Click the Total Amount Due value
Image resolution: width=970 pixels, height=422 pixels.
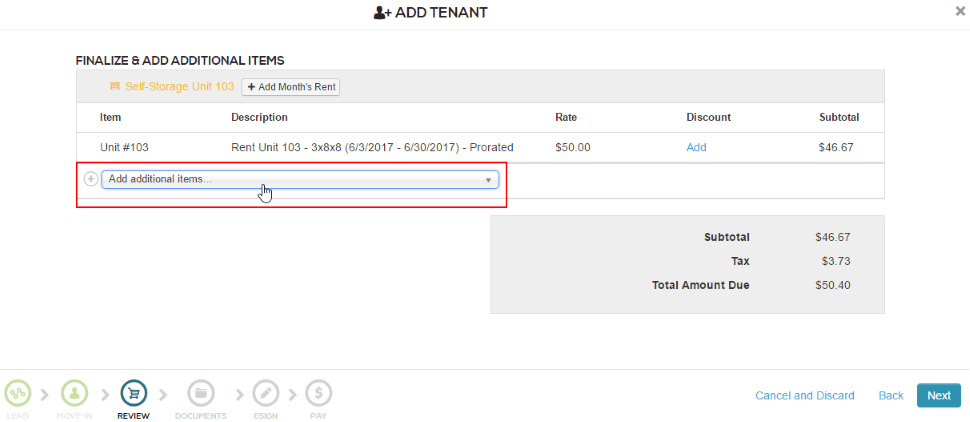[x=834, y=285]
